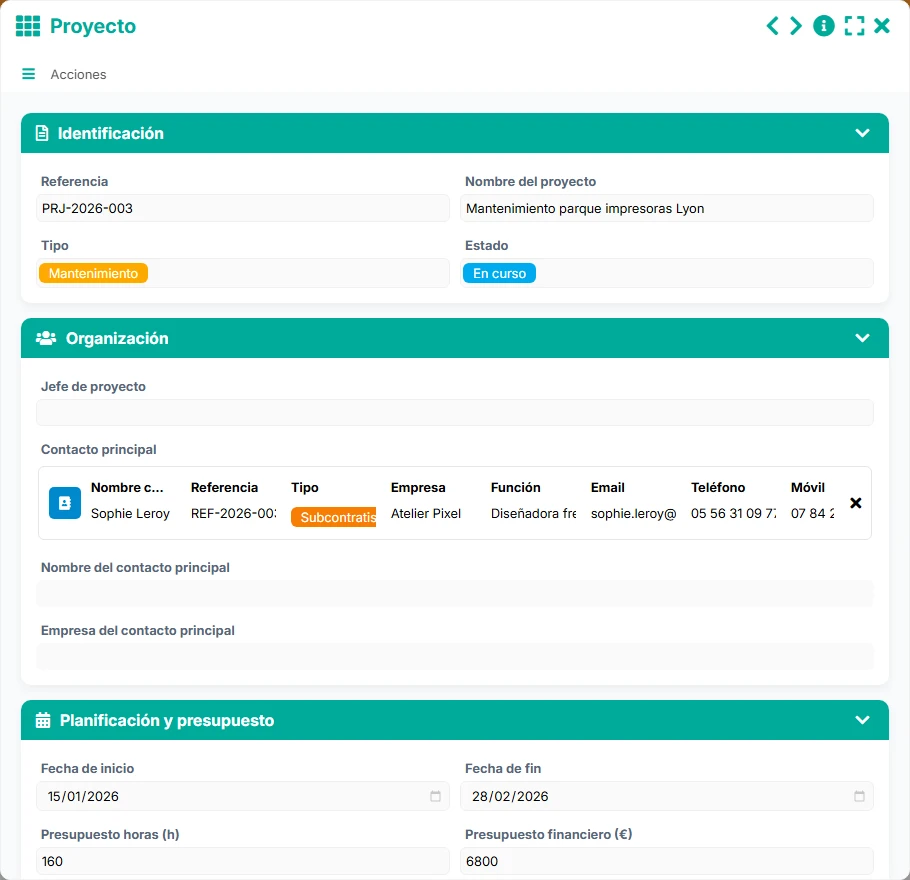Viewport: 910px width, 880px height.
Task: Click the sophie.leroy@ email cell
Action: pos(634,514)
